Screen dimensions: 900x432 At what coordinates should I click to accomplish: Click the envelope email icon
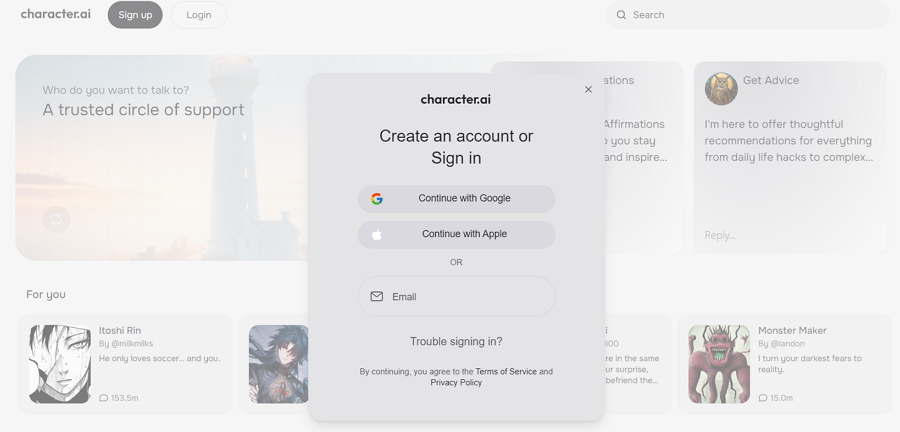(377, 297)
